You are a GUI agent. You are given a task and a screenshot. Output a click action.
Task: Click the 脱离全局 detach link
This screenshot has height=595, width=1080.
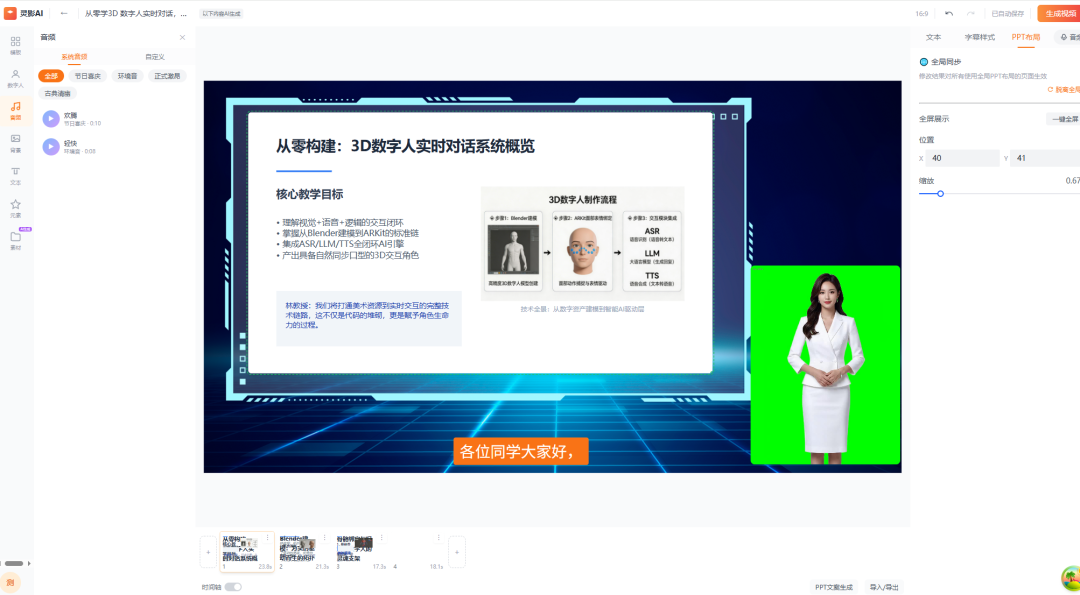tap(1063, 90)
